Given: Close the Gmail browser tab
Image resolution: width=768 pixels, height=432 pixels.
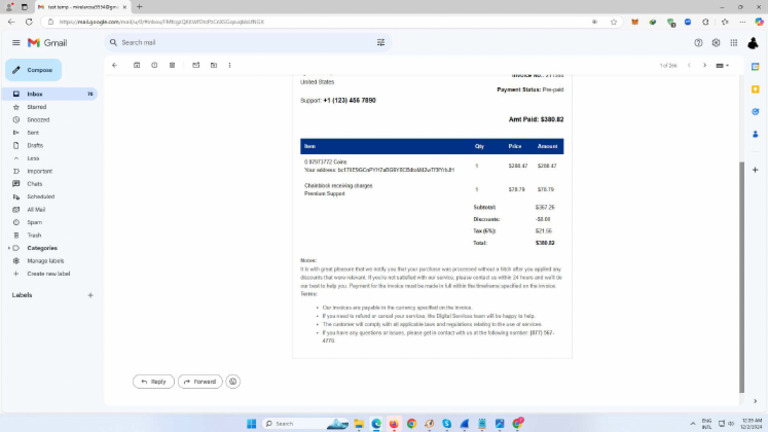Looking at the screenshot, I should tap(124, 7).
